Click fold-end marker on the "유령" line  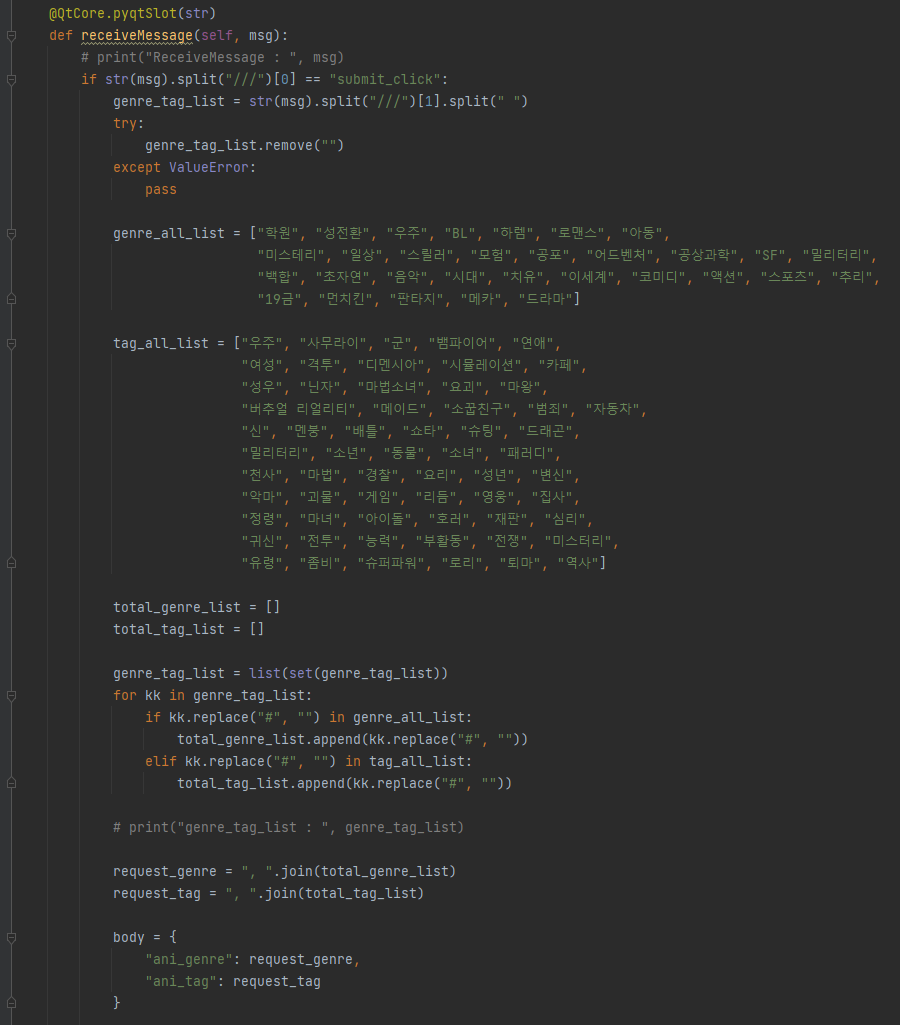11,563
